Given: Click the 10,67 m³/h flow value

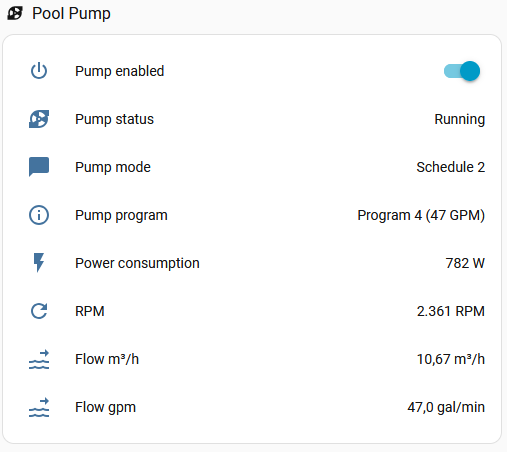Looking at the screenshot, I should (x=451, y=359).
